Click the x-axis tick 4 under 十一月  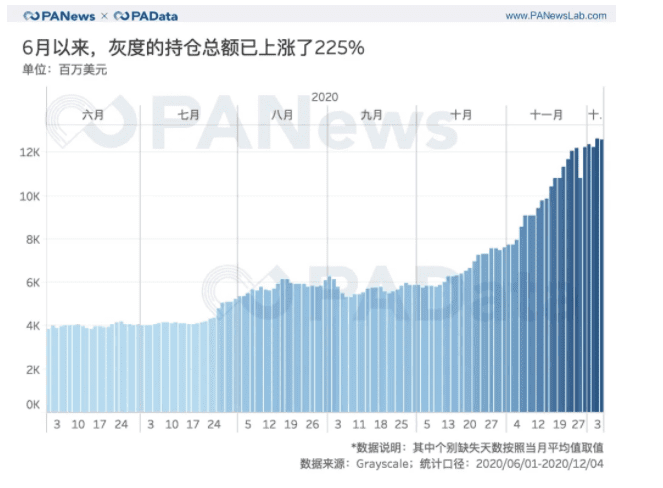pos(517,424)
